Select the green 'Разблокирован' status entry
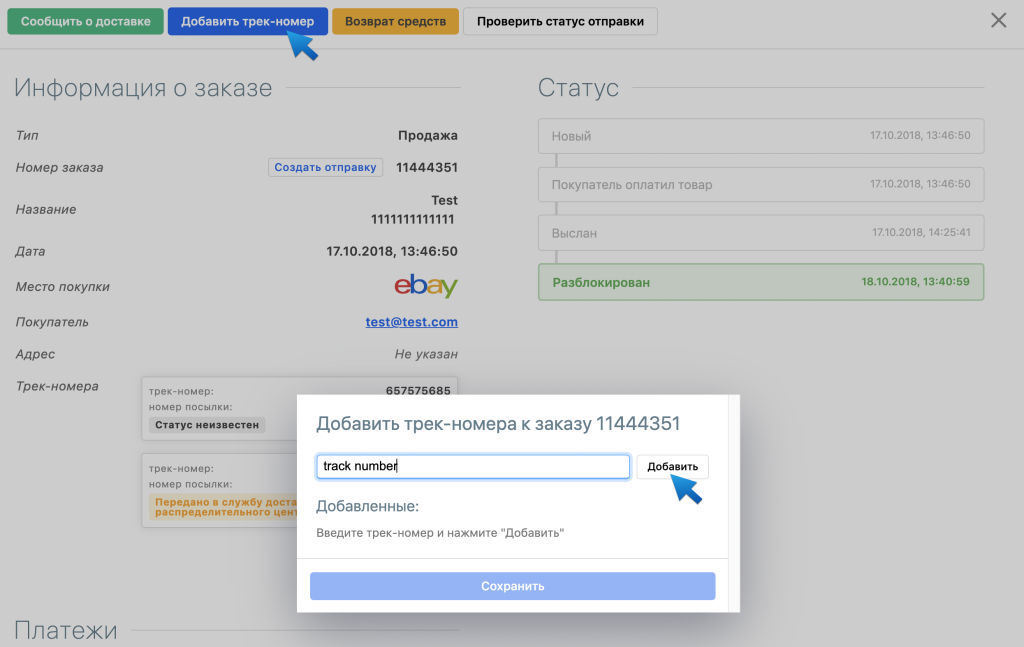1024x647 pixels. (x=760, y=282)
